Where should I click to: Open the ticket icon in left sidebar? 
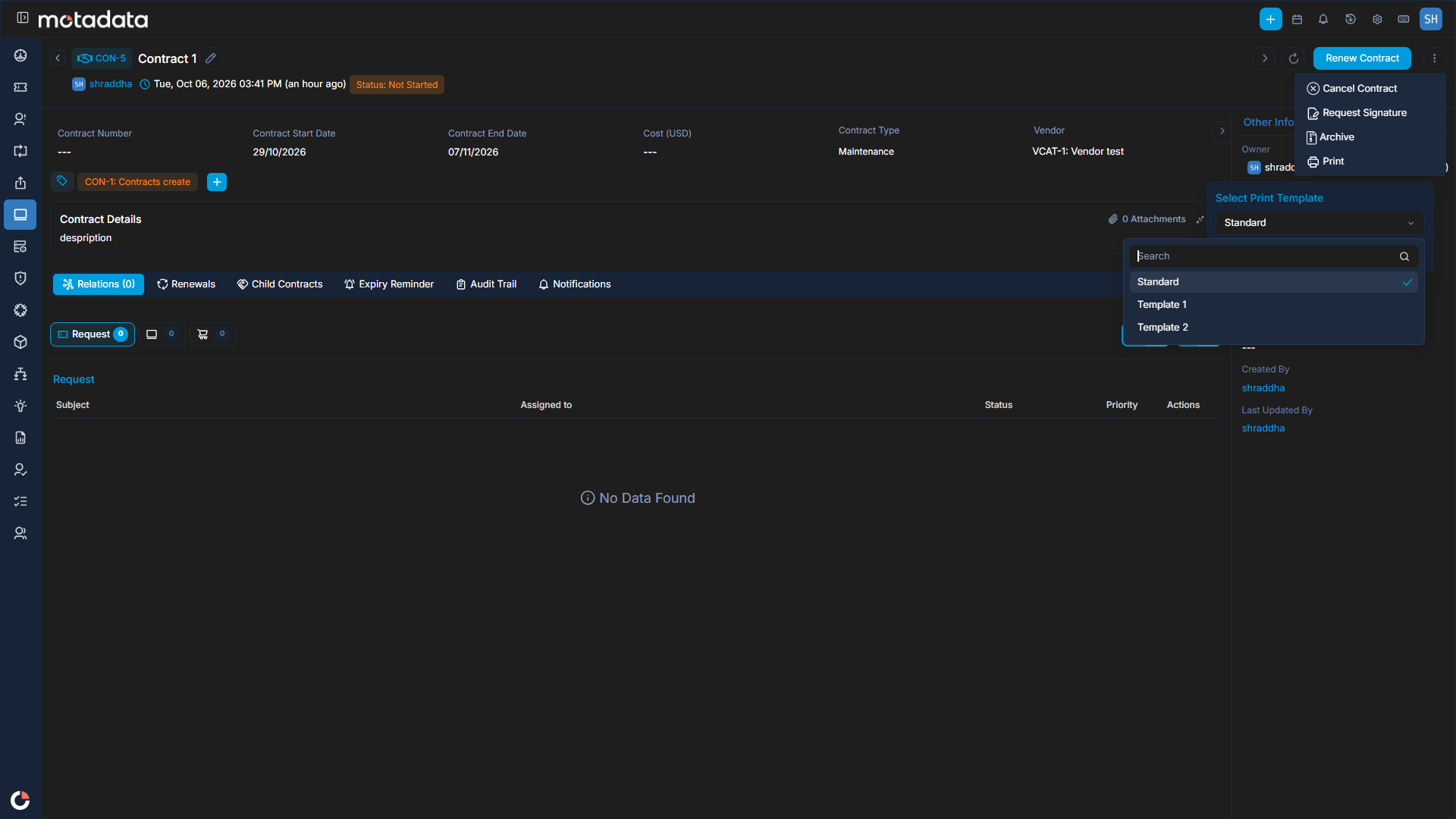point(20,87)
